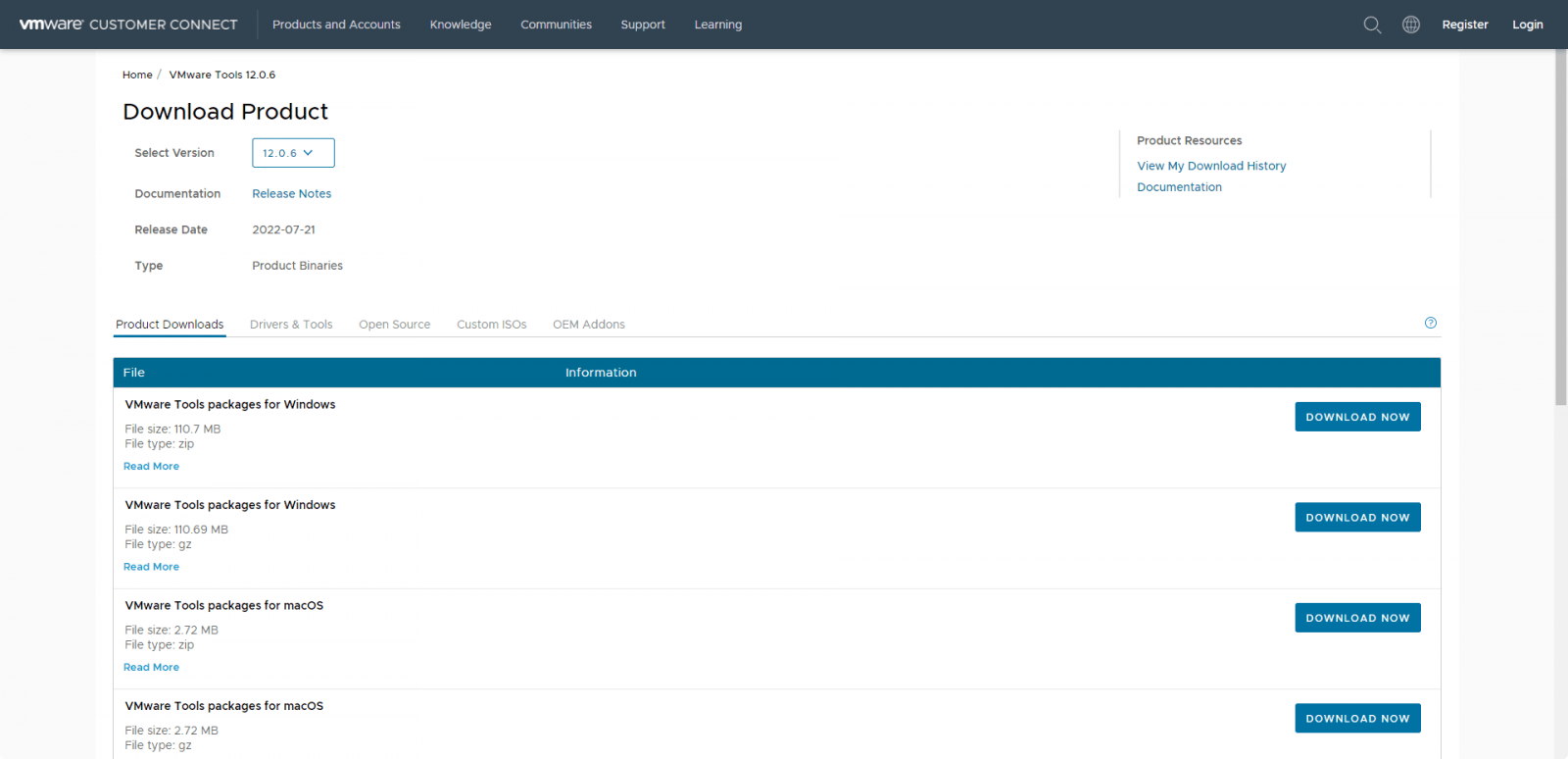The width and height of the screenshot is (1568, 759).
Task: Click Read More for Windows zip package
Action: (x=151, y=467)
